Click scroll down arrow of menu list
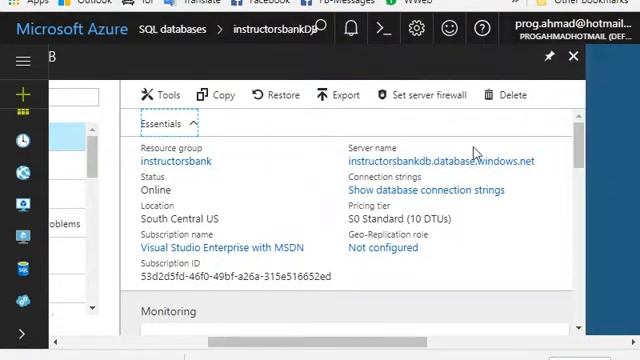 (92, 308)
